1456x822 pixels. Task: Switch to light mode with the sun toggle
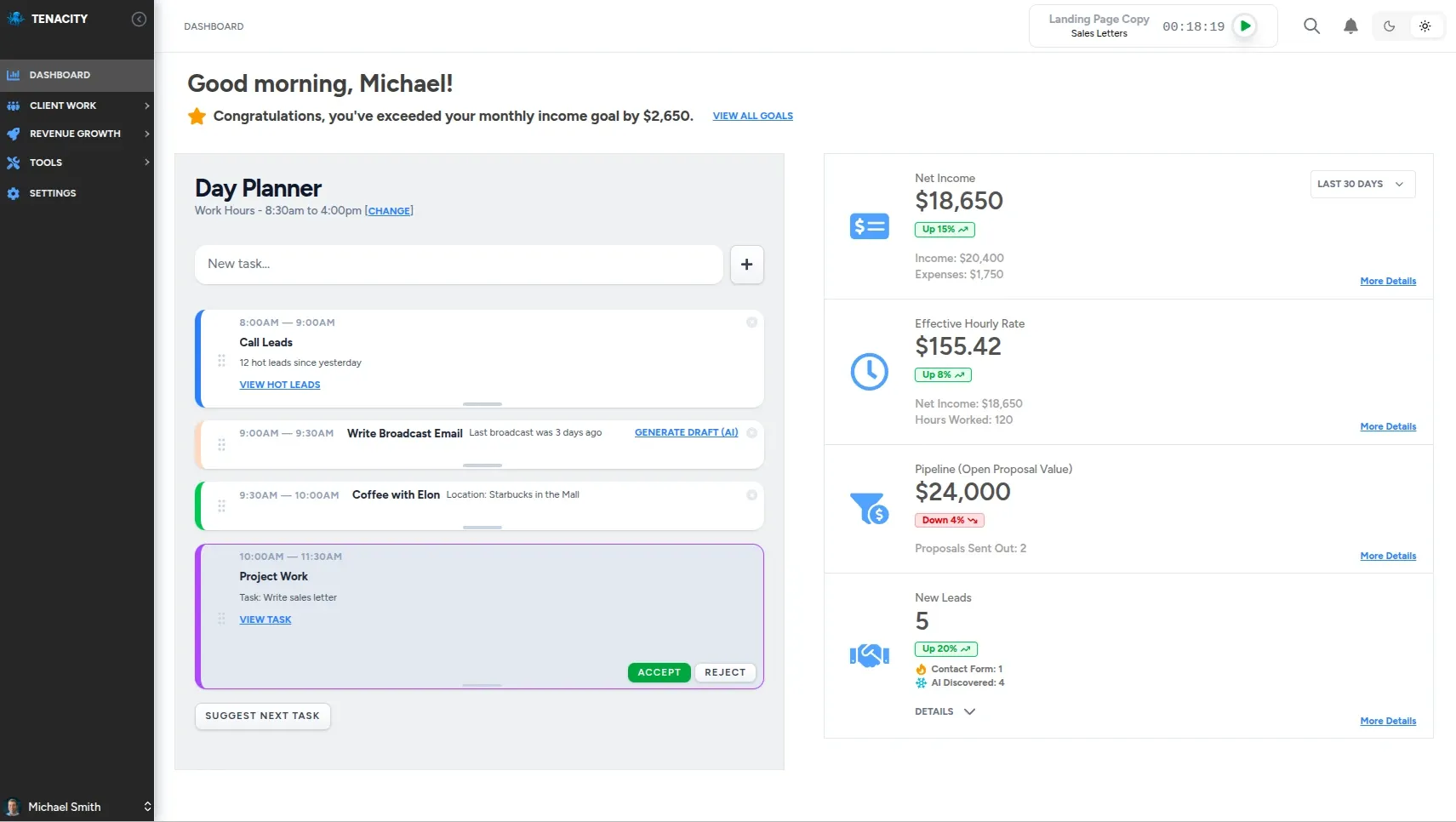[1425, 26]
